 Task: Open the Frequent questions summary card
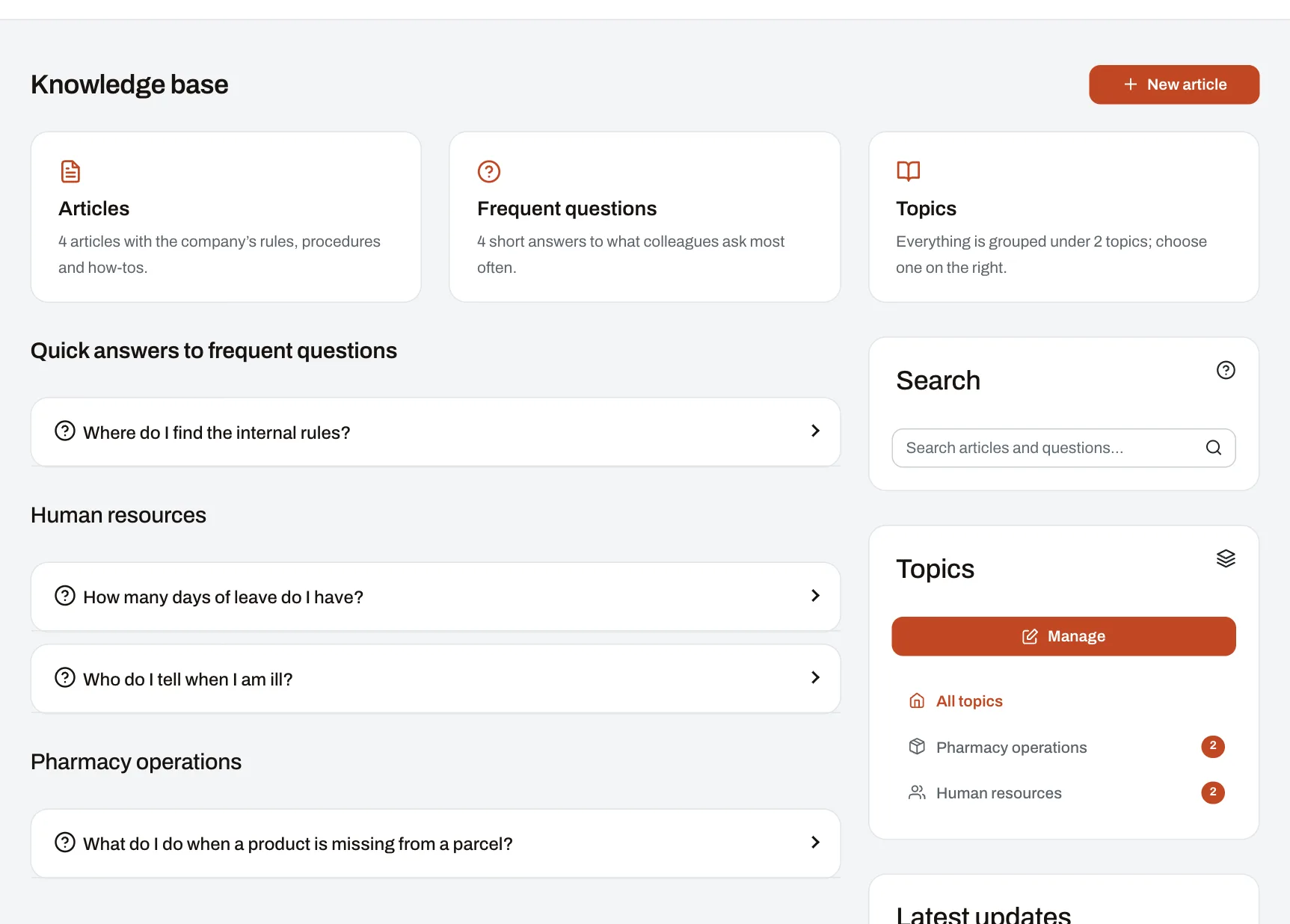(645, 217)
